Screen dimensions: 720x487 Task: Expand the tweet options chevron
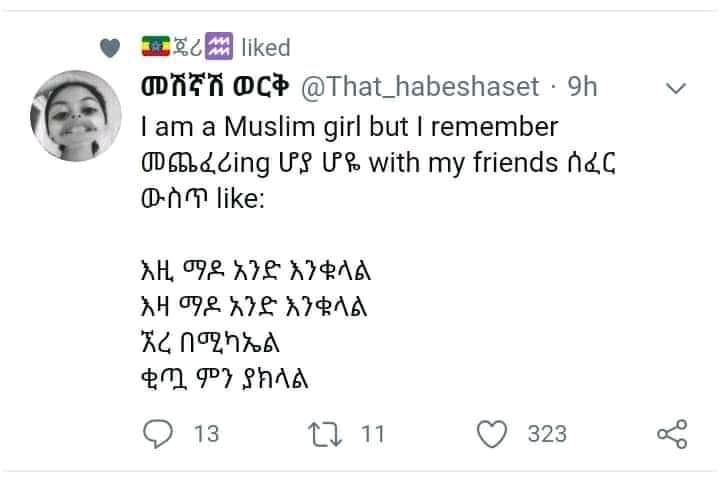(676, 88)
